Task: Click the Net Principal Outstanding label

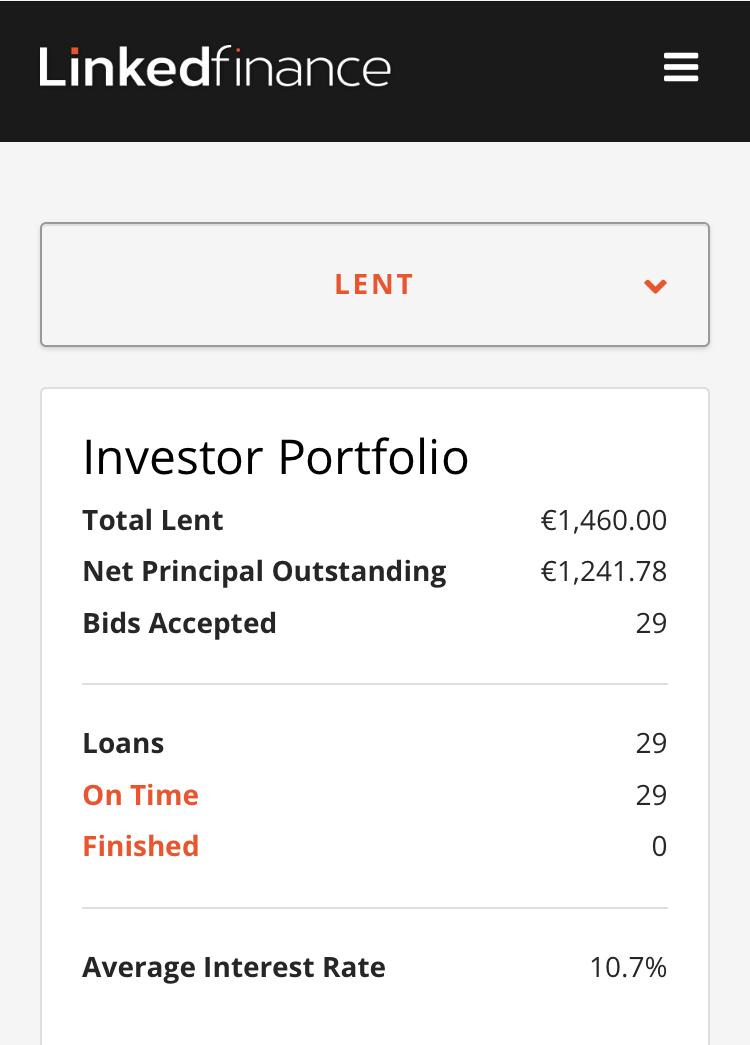Action: (264, 571)
